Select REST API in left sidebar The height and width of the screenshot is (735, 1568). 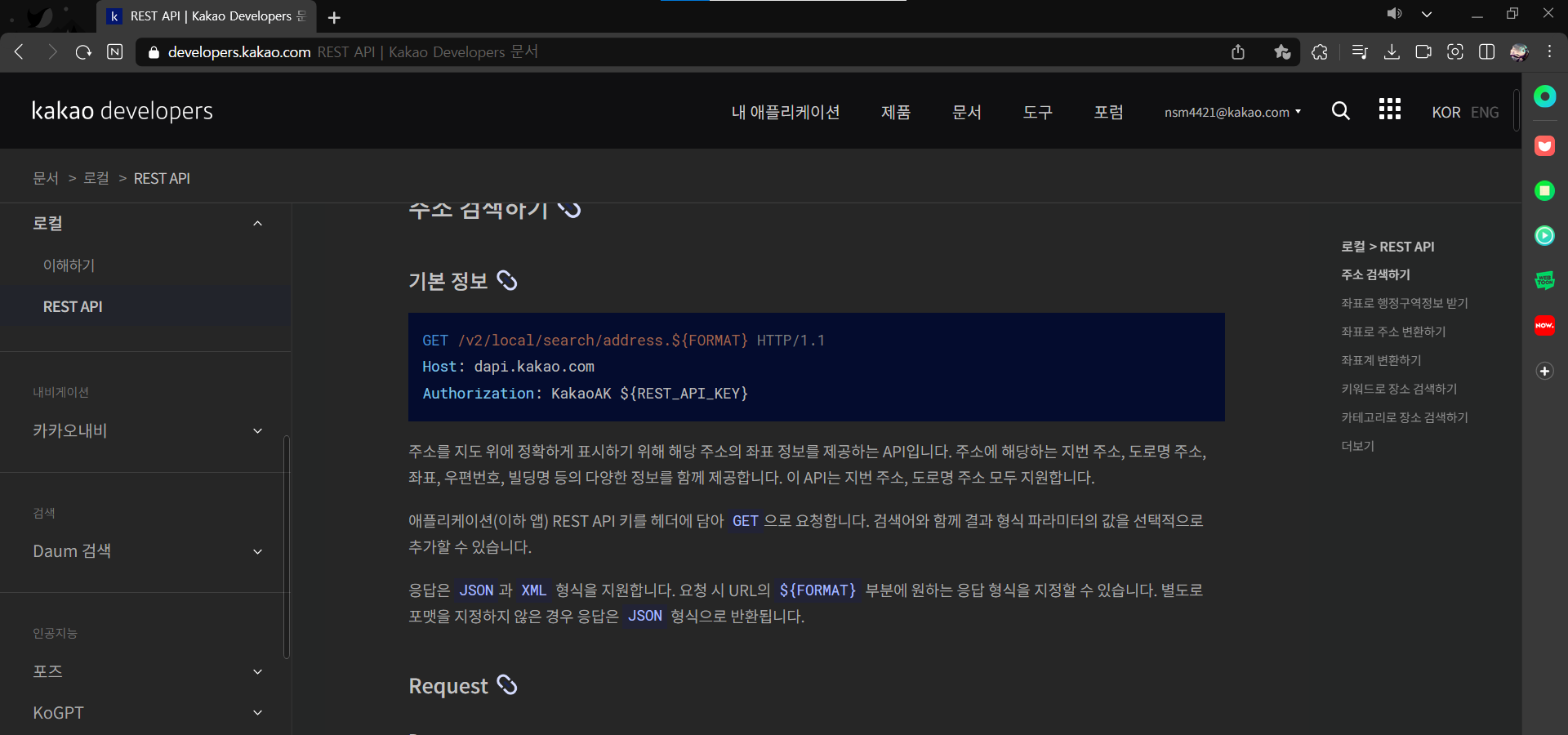tap(73, 306)
